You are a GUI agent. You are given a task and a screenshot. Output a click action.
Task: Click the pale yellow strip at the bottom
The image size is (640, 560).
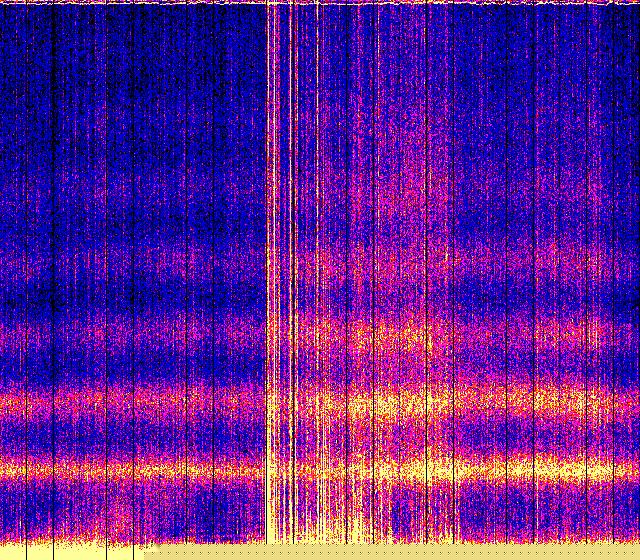pos(400,553)
